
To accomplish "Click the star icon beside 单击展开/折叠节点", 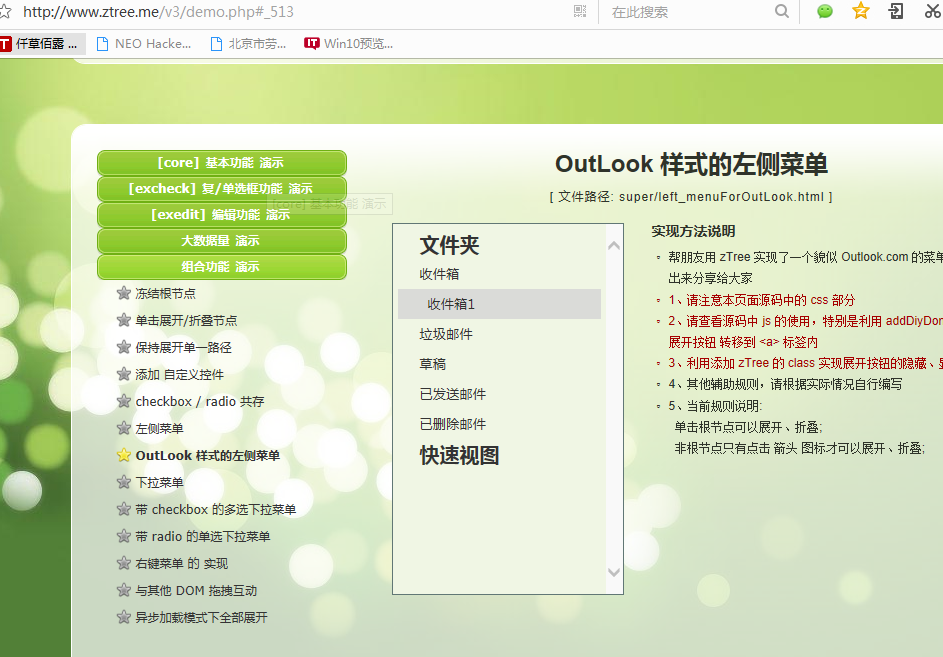I will pos(124,320).
